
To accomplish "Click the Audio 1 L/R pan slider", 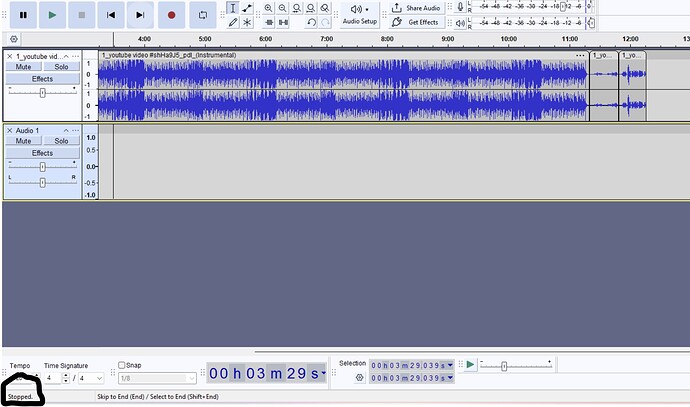I will [x=42, y=182].
